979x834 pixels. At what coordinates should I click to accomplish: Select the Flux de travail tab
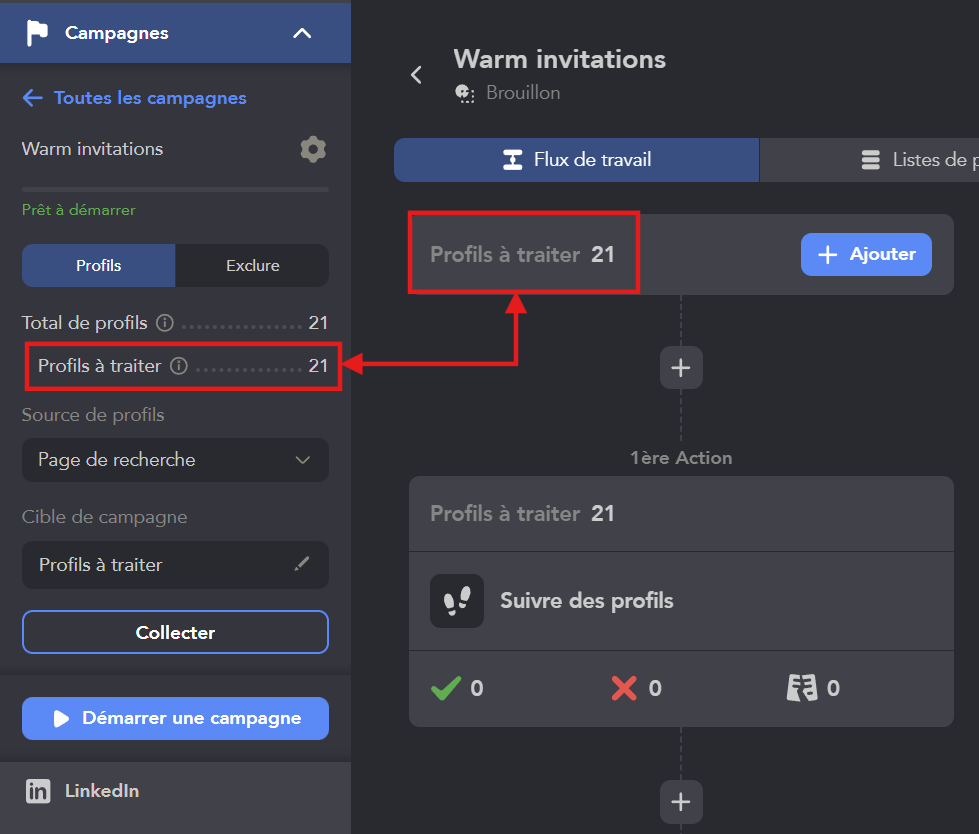tap(576, 160)
